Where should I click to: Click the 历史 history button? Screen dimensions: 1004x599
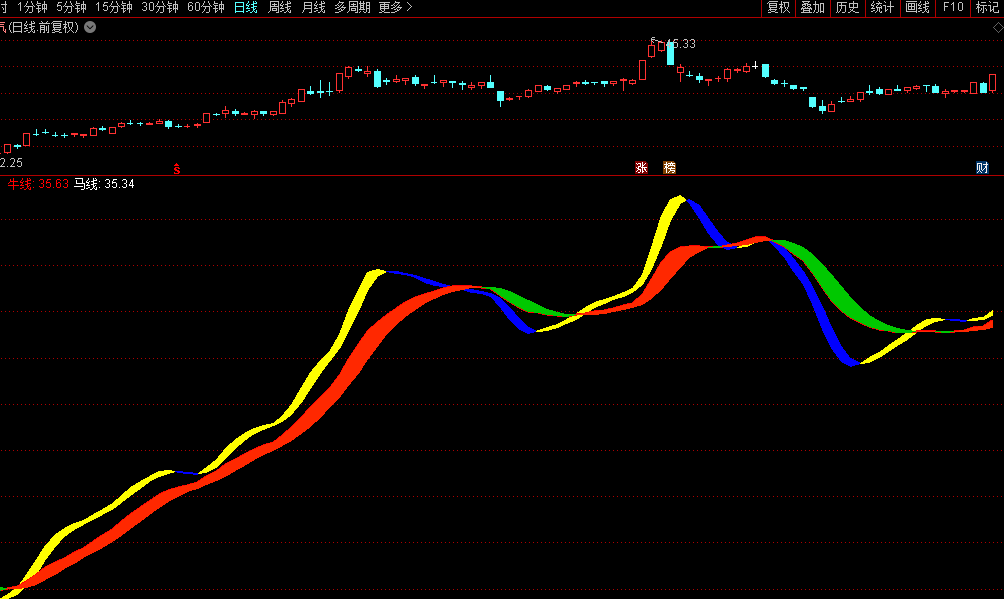847,8
